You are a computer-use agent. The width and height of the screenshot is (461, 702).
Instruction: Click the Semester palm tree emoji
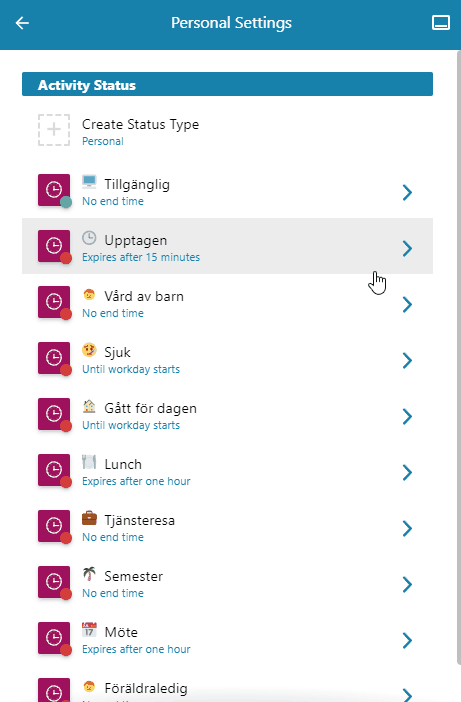(x=89, y=574)
